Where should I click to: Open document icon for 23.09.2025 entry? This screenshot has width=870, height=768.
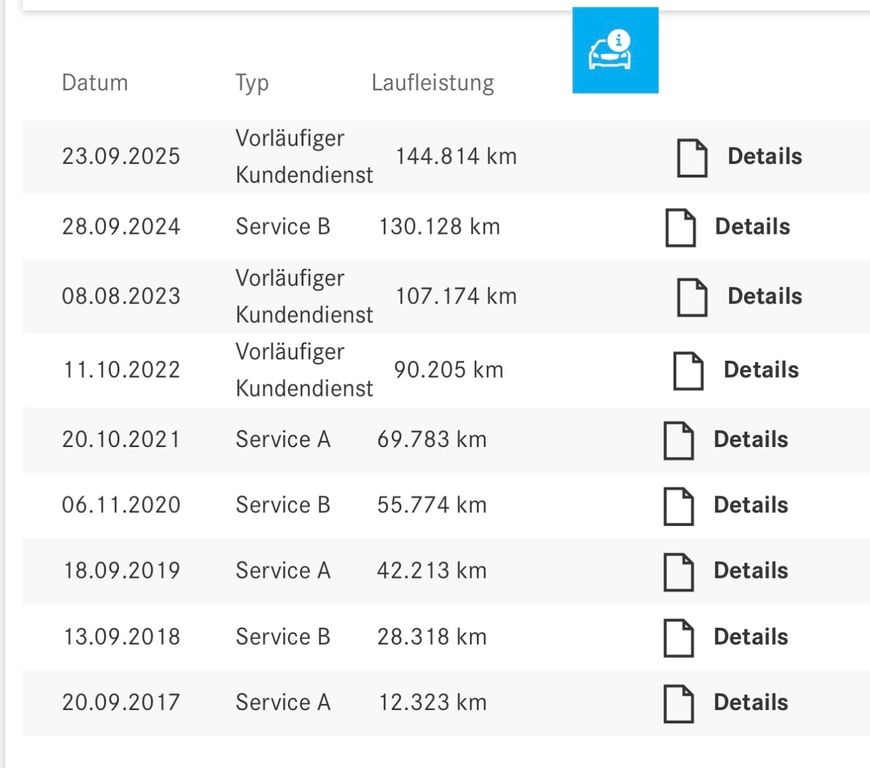pyautogui.click(x=692, y=157)
